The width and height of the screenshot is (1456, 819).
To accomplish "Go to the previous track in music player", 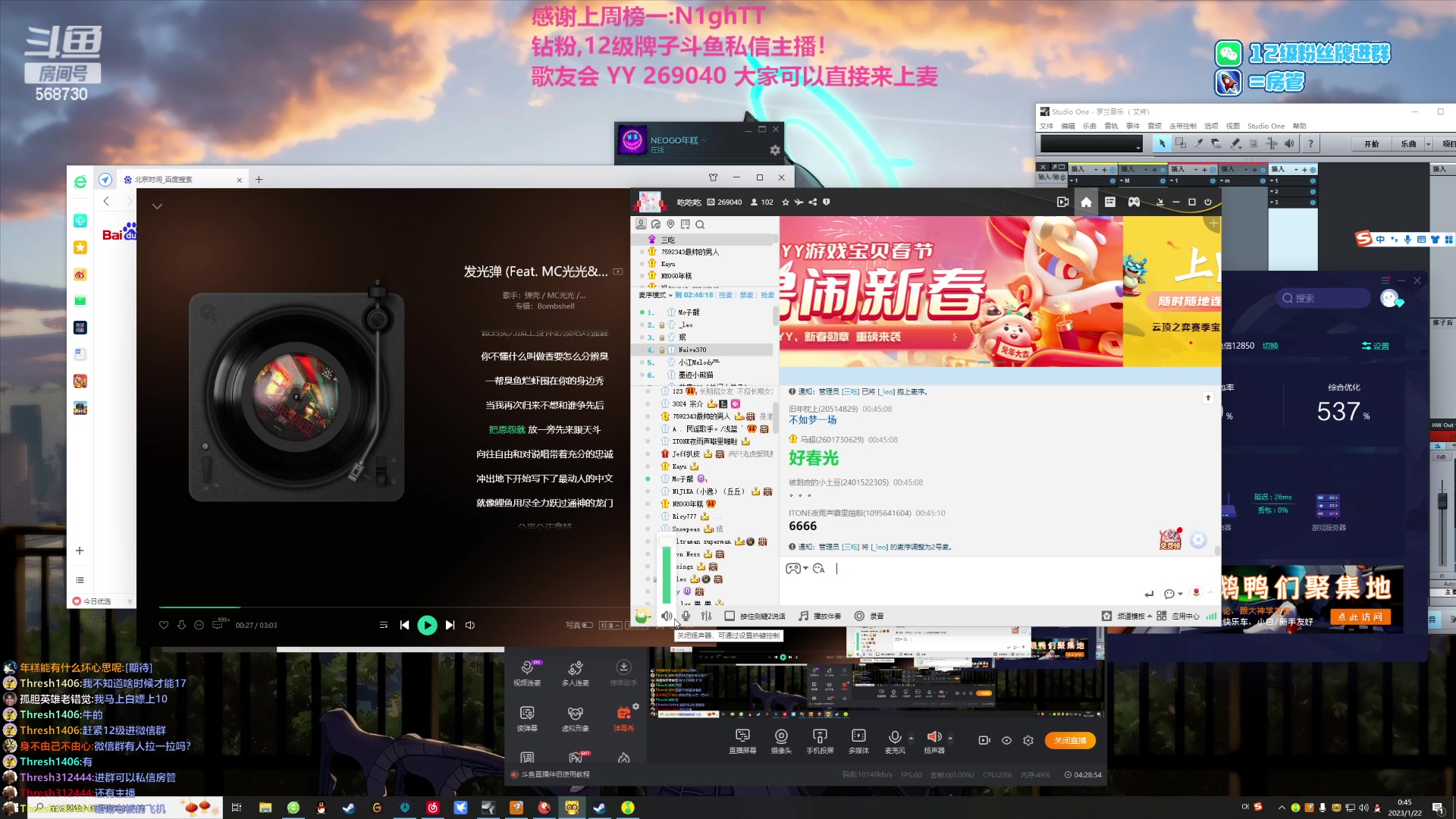I will [x=404, y=625].
